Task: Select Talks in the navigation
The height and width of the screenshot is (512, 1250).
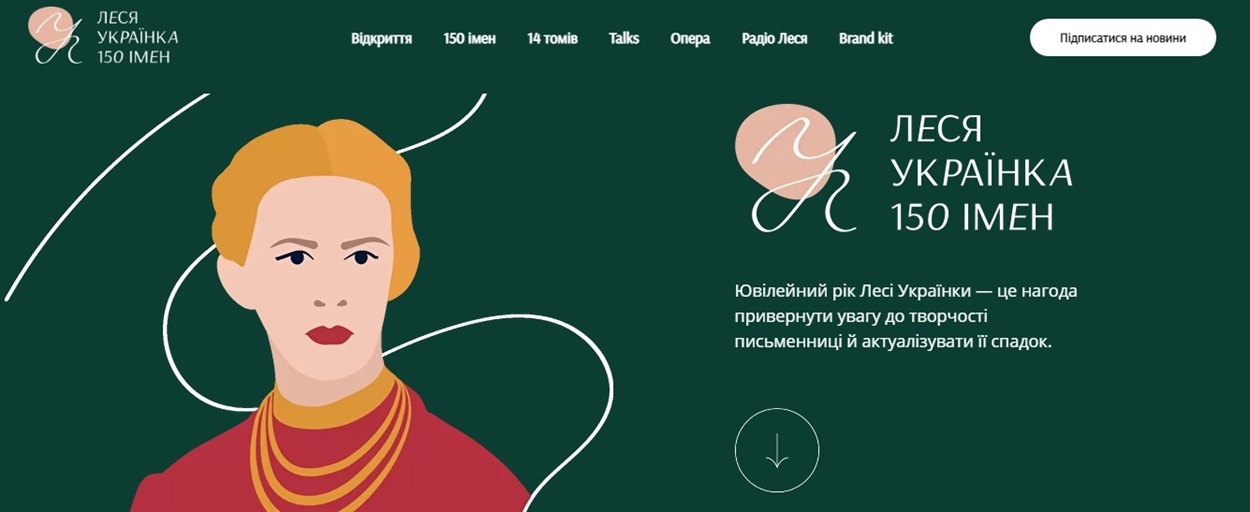Action: (x=624, y=38)
